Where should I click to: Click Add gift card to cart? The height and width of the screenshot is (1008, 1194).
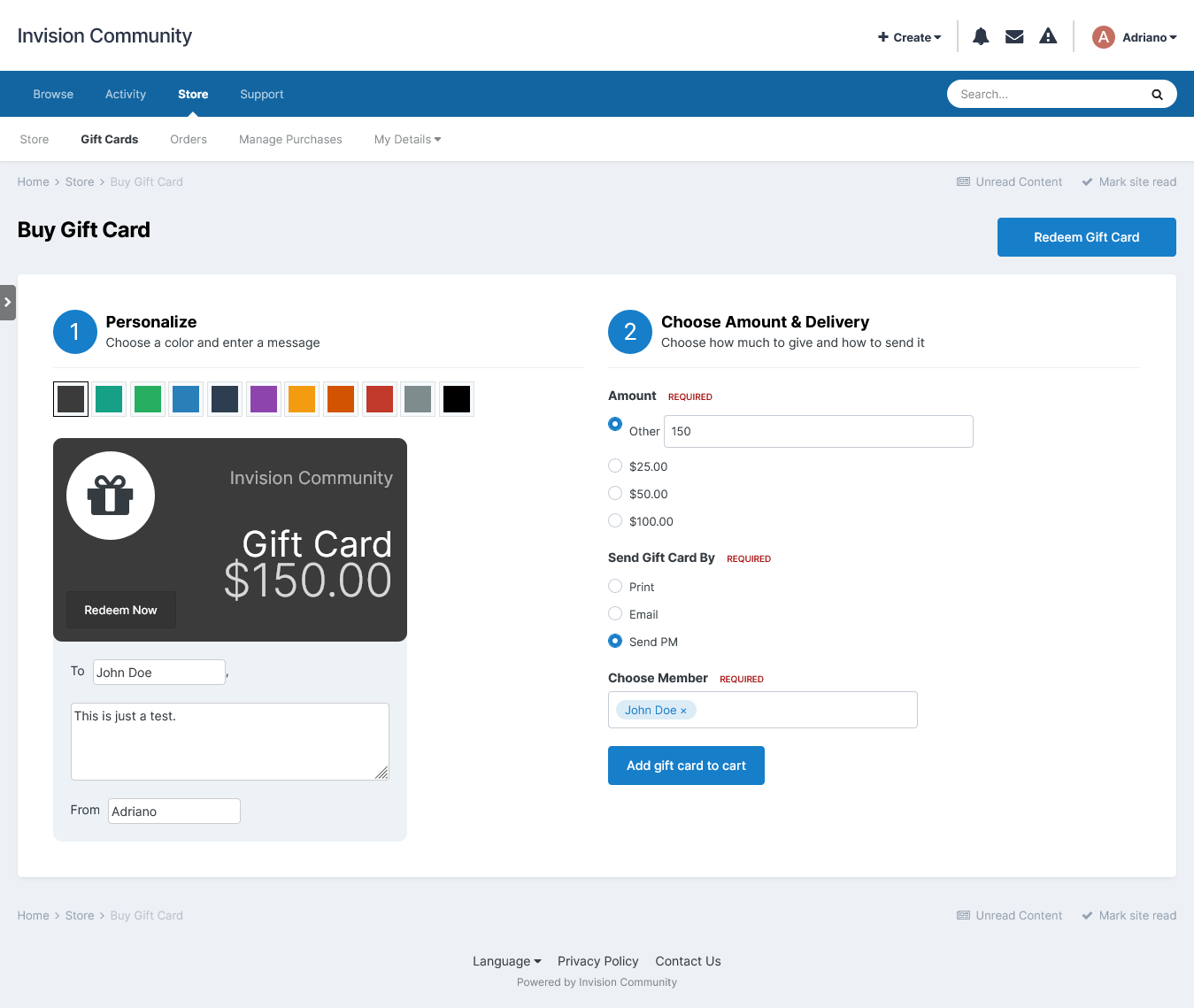(x=686, y=766)
